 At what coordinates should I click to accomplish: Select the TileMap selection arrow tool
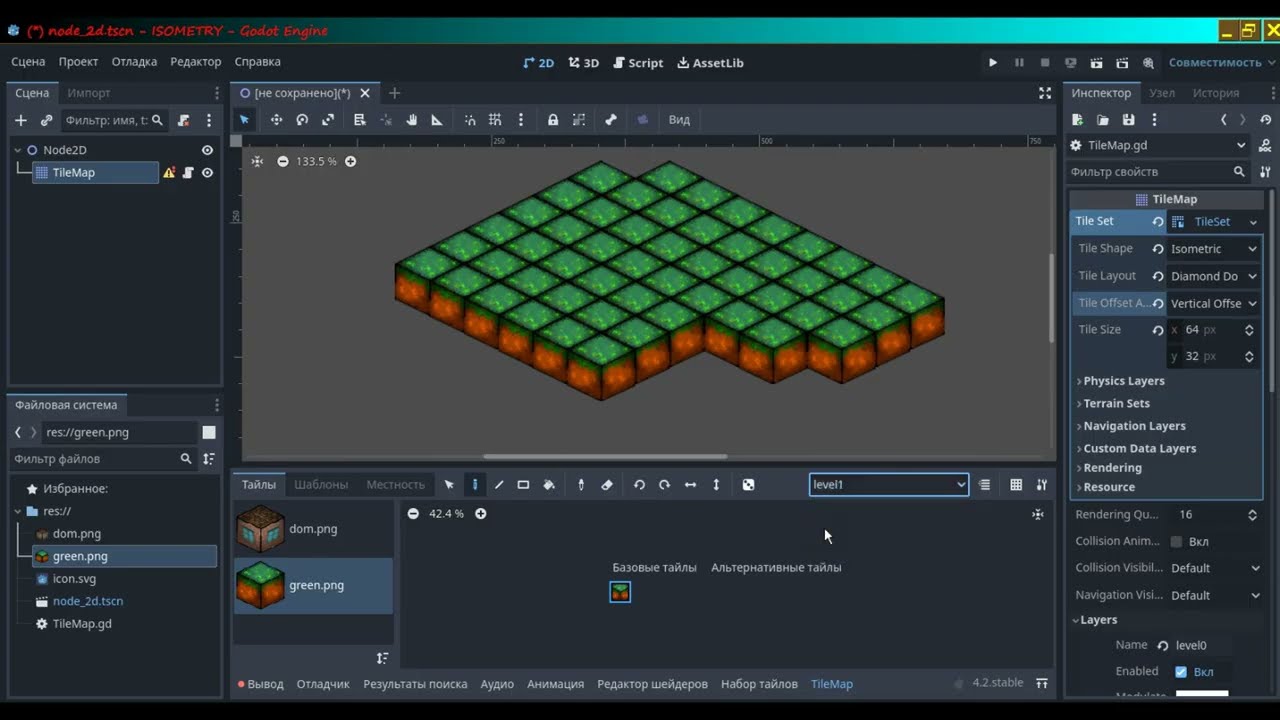click(x=449, y=484)
